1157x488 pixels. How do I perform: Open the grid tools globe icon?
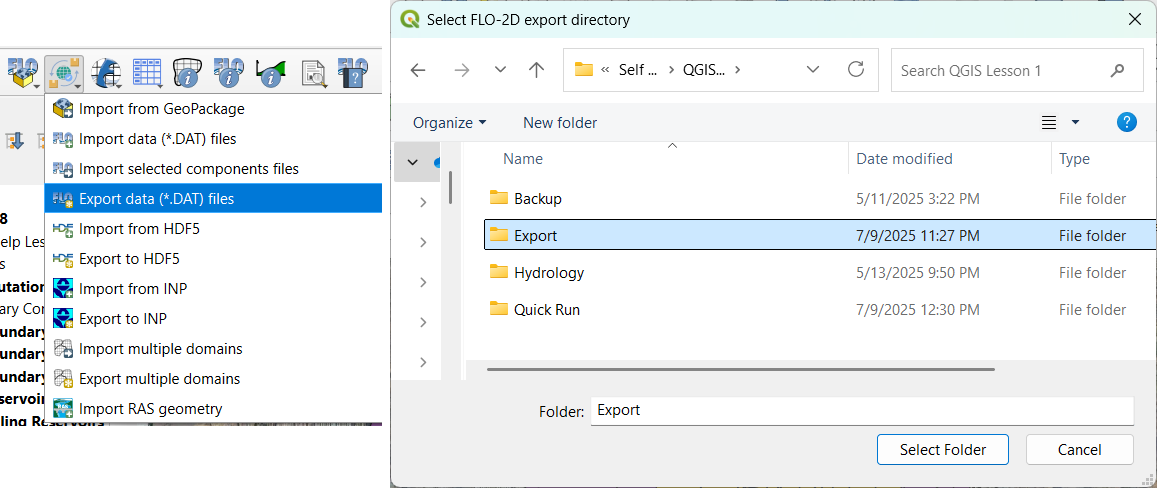point(106,73)
